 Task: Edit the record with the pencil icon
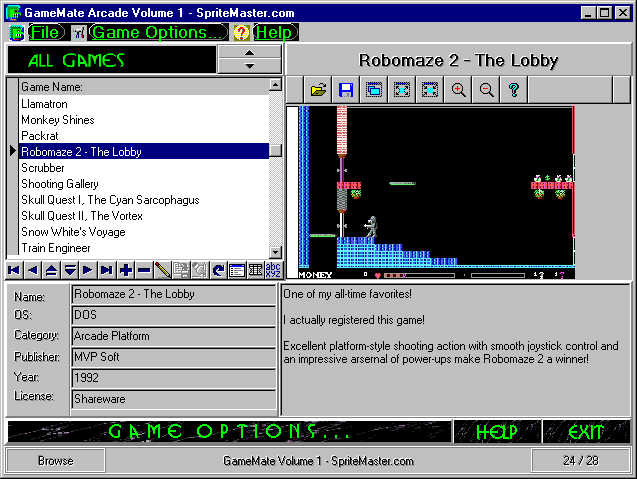162,270
